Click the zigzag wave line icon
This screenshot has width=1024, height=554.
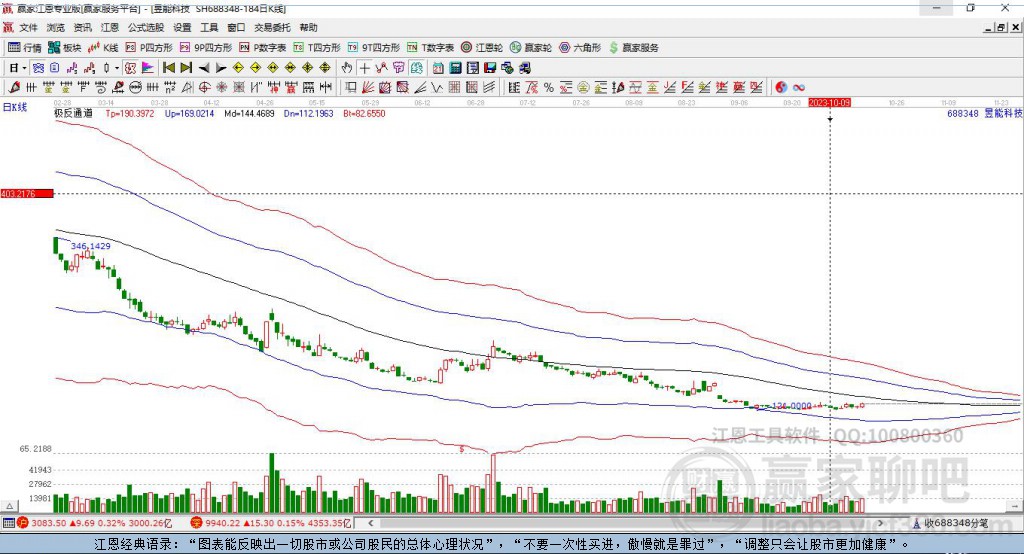click(x=438, y=87)
